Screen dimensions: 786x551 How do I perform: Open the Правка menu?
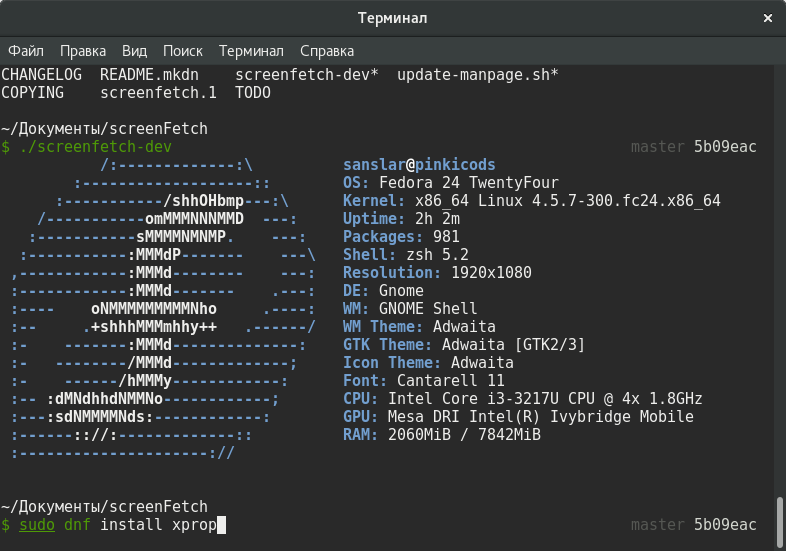coord(82,50)
